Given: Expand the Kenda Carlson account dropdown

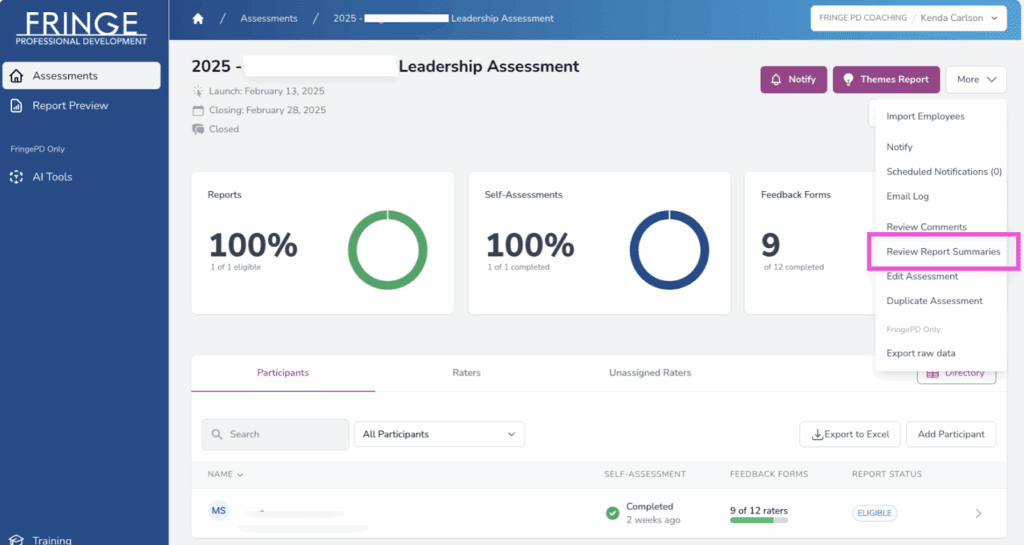Looking at the screenshot, I should [x=909, y=18].
